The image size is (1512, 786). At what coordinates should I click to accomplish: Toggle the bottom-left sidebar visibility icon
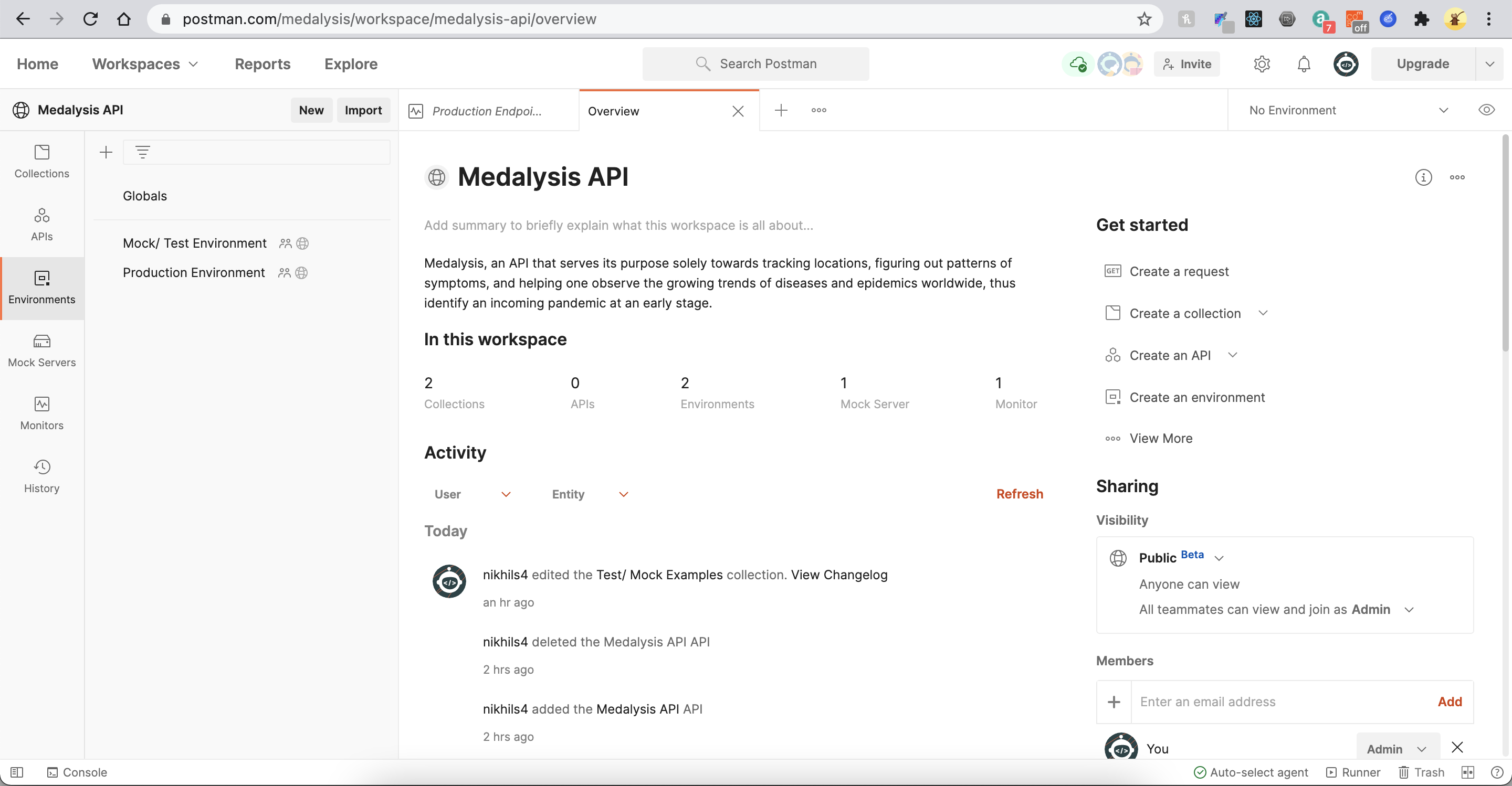(x=17, y=772)
